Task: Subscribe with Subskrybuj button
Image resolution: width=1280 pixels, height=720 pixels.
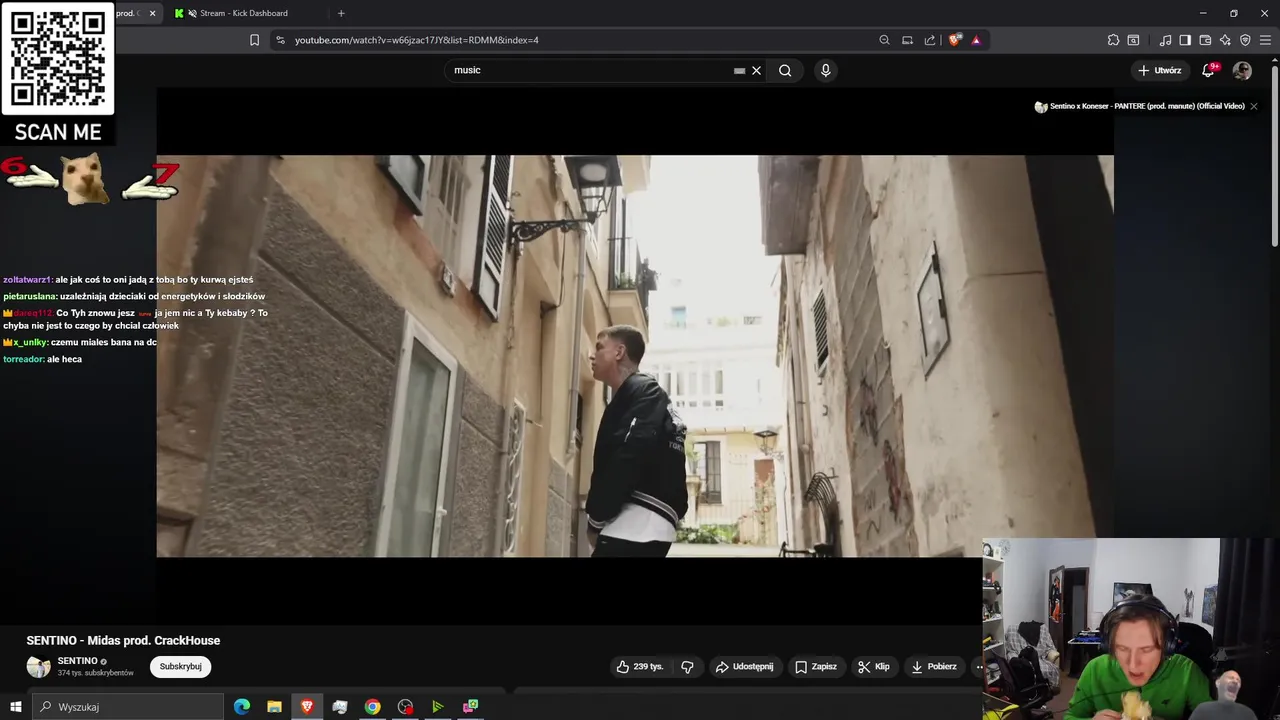Action: [180, 666]
